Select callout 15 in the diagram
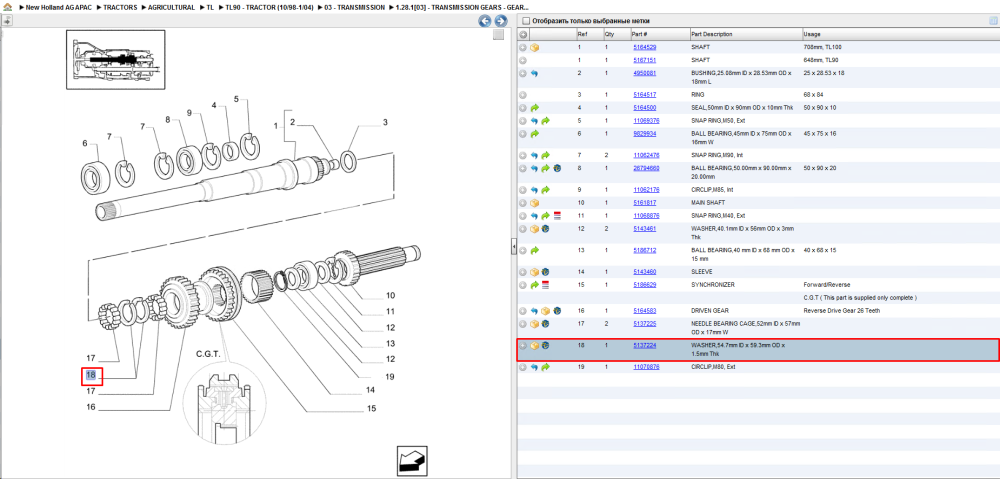The width and height of the screenshot is (1000, 479). point(371,408)
